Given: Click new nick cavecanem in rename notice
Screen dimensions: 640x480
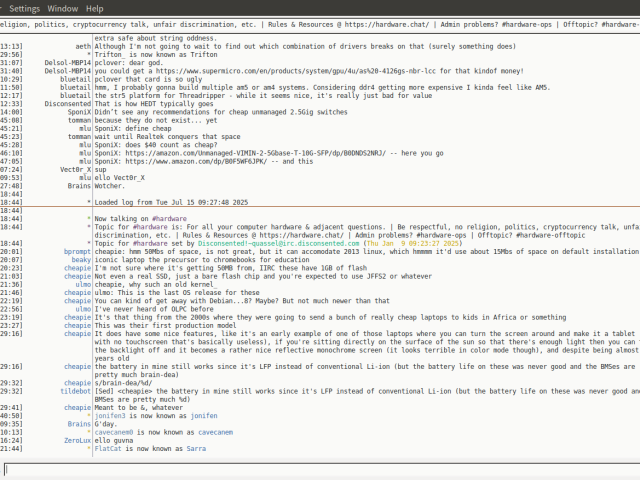Looking at the screenshot, I should tap(216, 432).
